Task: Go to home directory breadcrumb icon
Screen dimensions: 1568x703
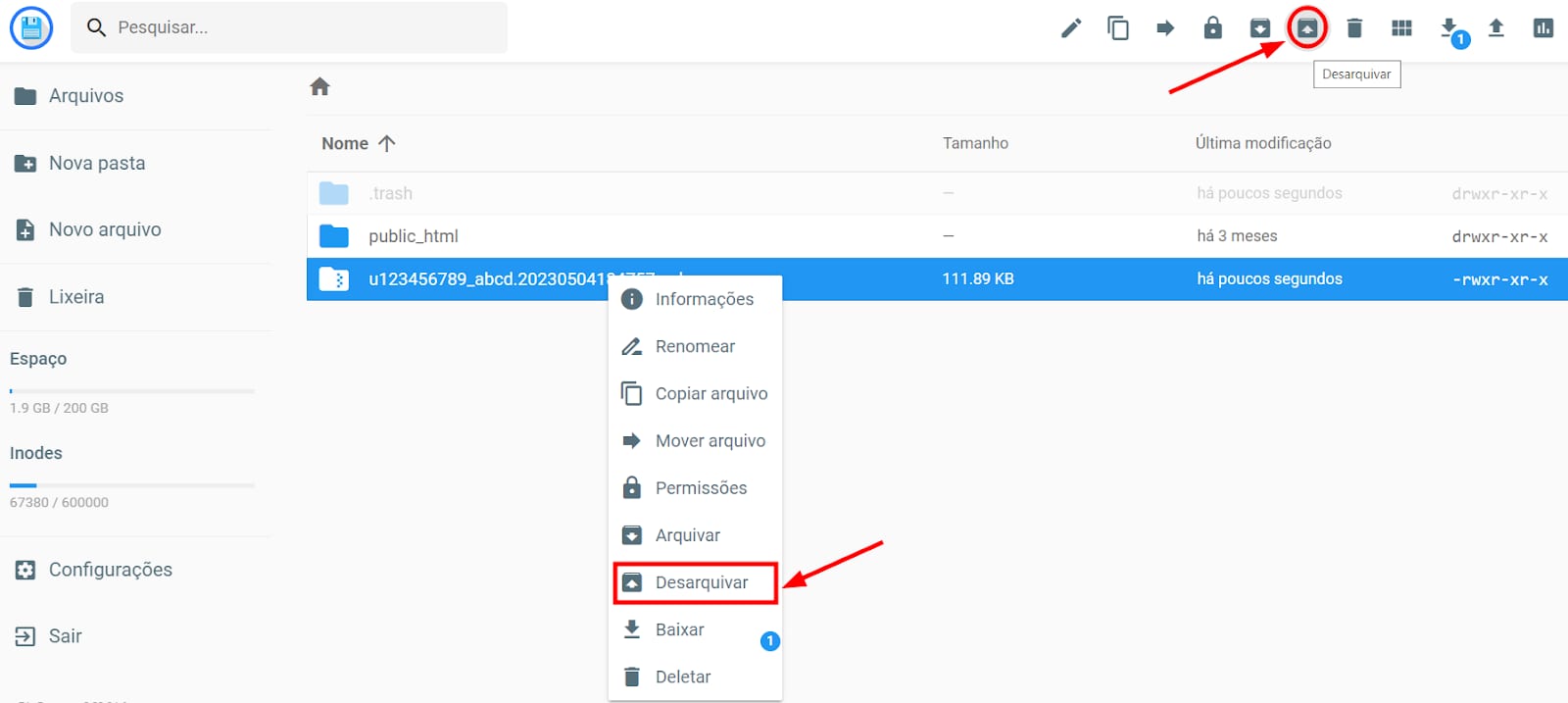Action: (x=319, y=87)
